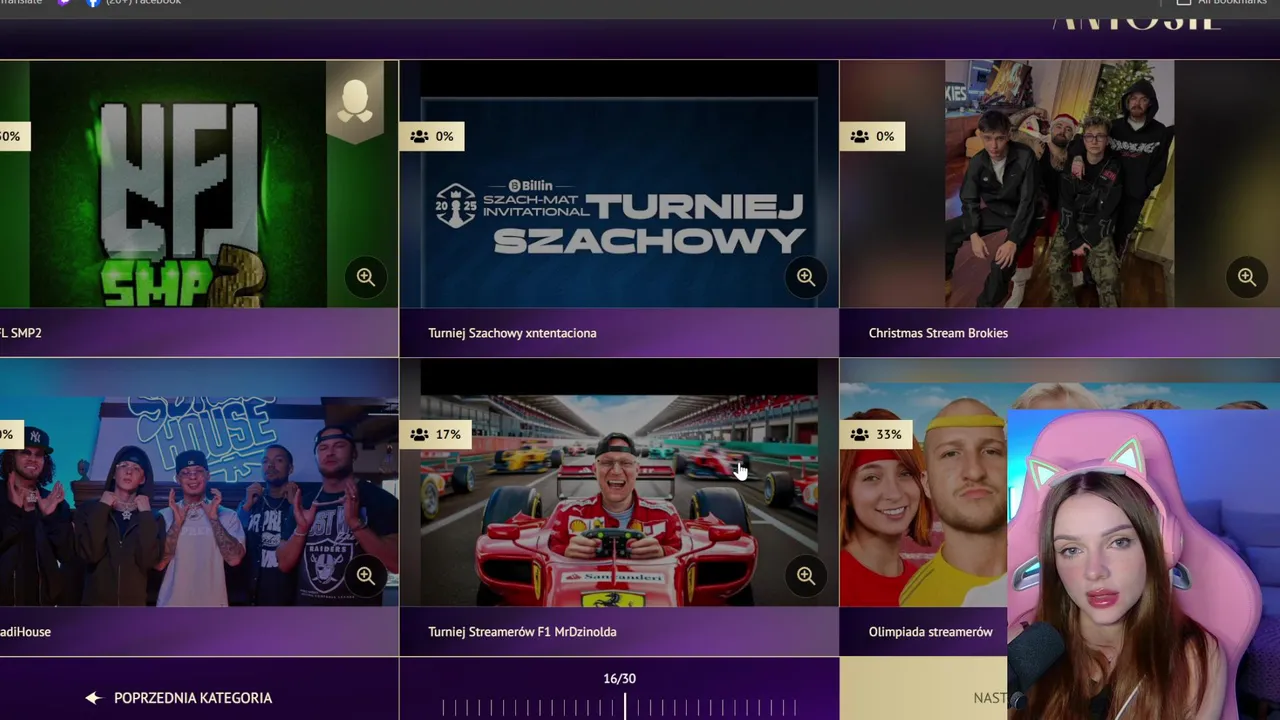Click the 0% votes badge on Turniej Szachowy
Screen dimensions: 1280x720
432,136
